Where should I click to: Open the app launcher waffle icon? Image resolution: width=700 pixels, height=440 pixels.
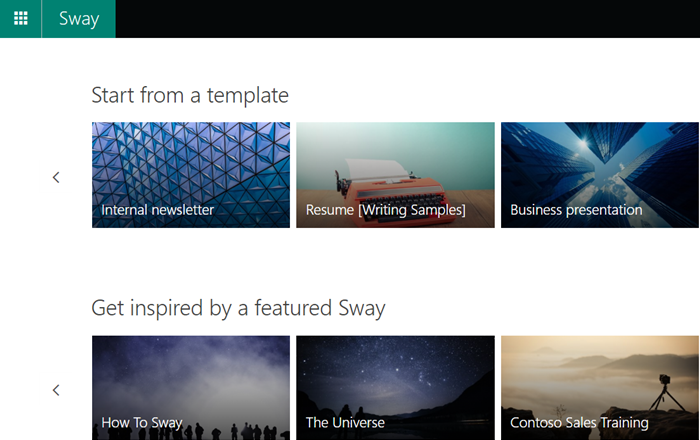pyautogui.click(x=20, y=19)
